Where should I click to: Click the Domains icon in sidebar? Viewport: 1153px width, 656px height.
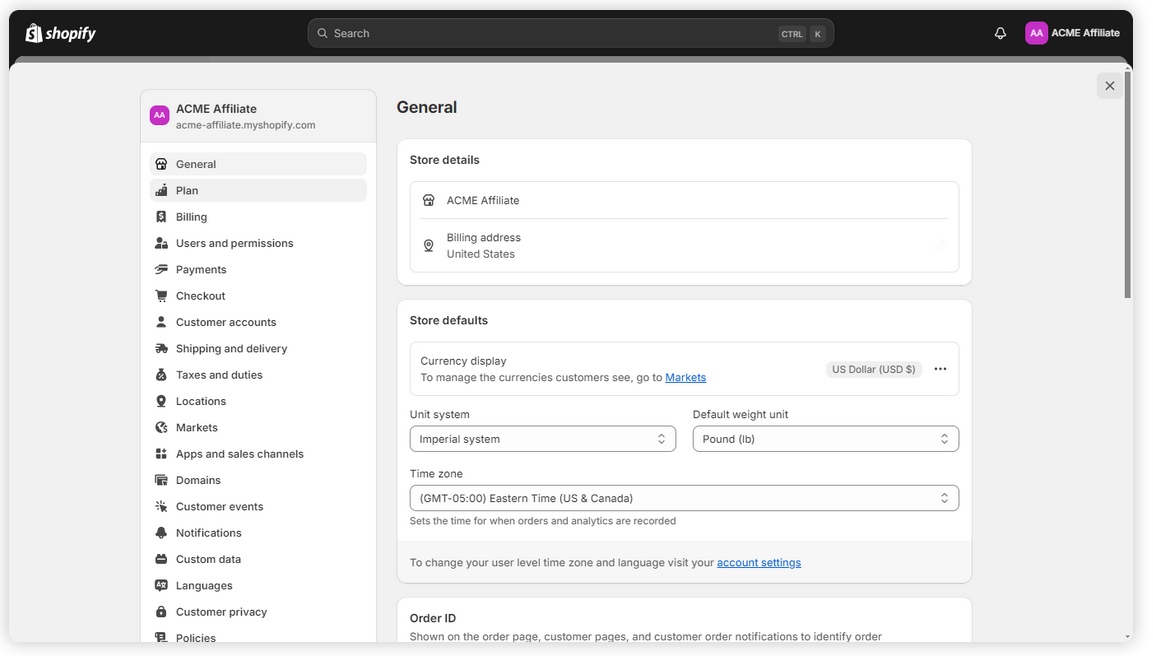pyautogui.click(x=161, y=481)
